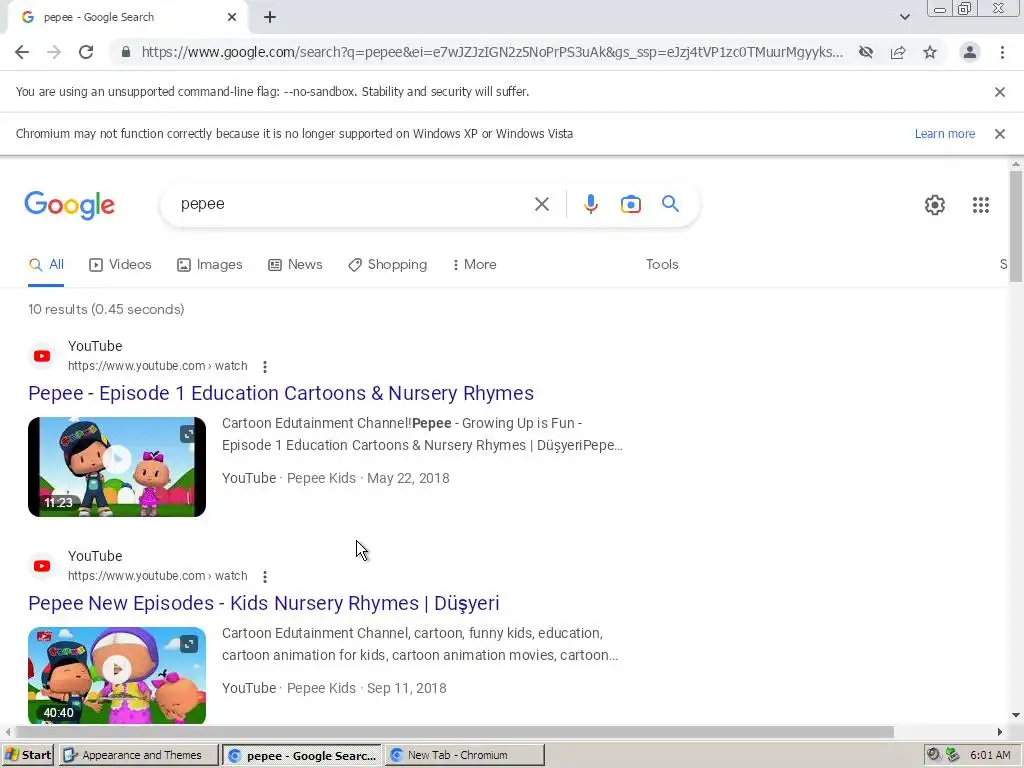Screen dimensions: 1024x768
Task: Open more options for the New Episodes result
Action: click(264, 577)
